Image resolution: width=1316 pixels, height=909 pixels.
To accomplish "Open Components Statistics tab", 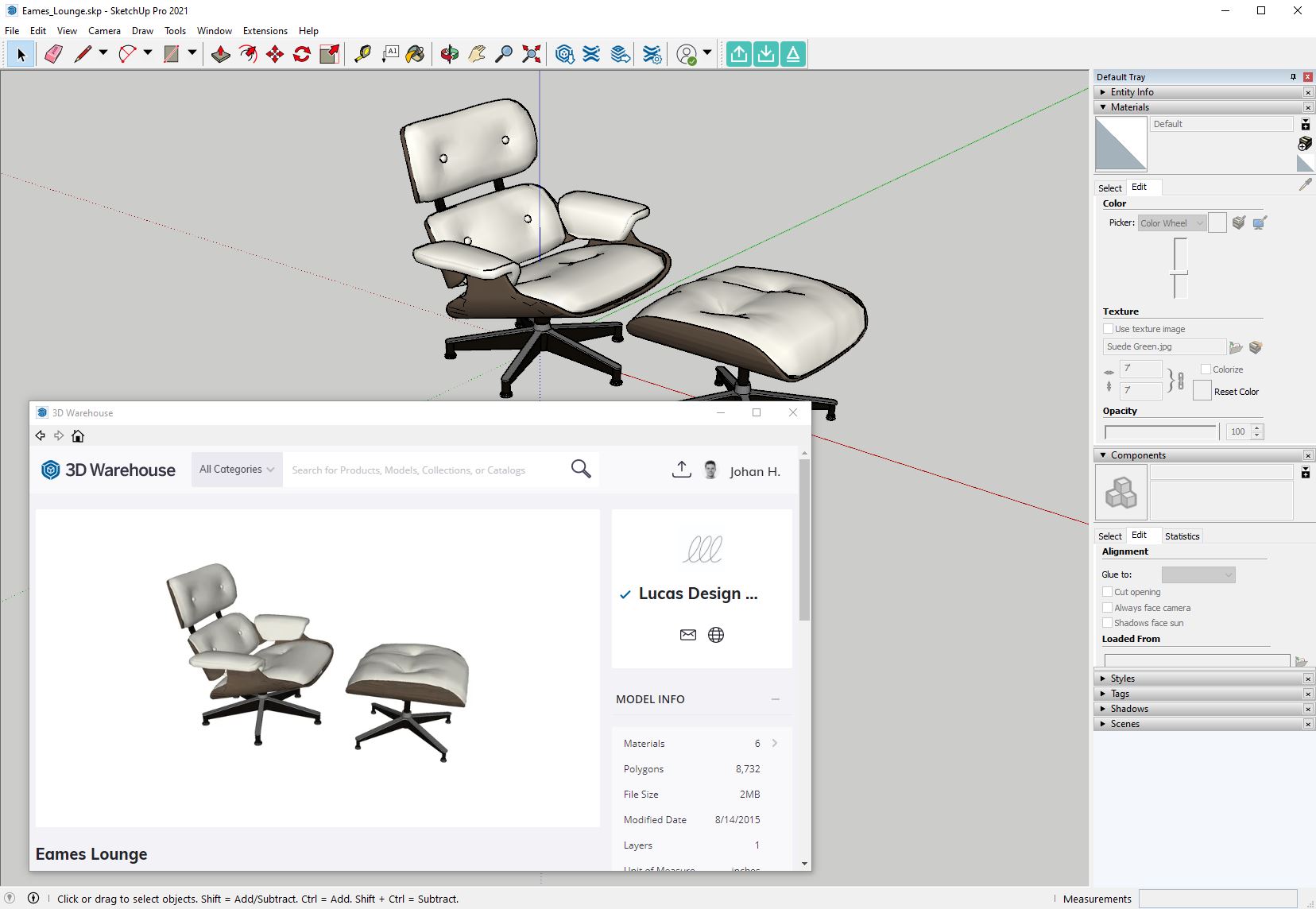I will (x=1182, y=536).
